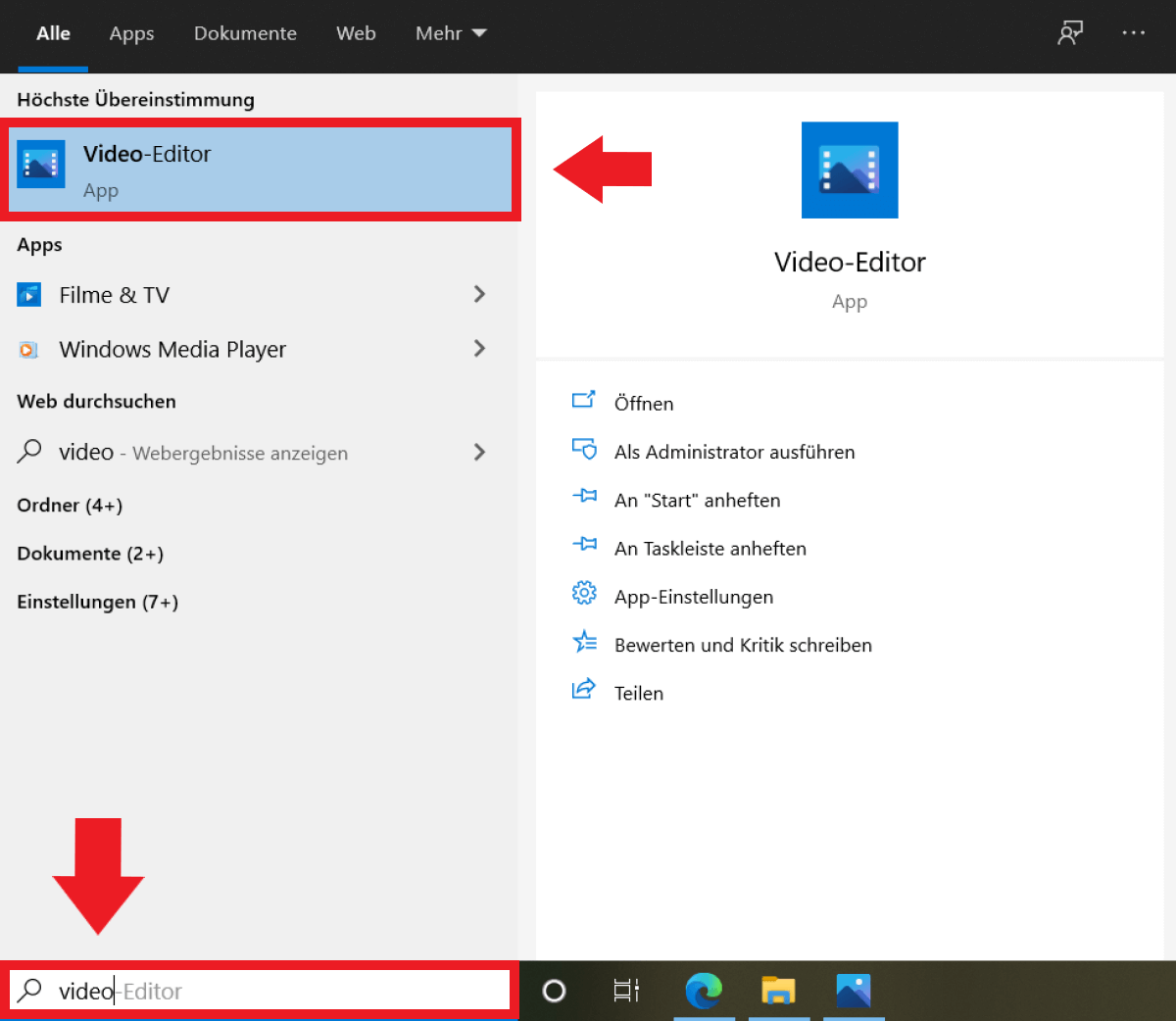Click the Video-Editor title in preview pane
Viewport: 1176px width, 1021px height.
click(x=850, y=262)
